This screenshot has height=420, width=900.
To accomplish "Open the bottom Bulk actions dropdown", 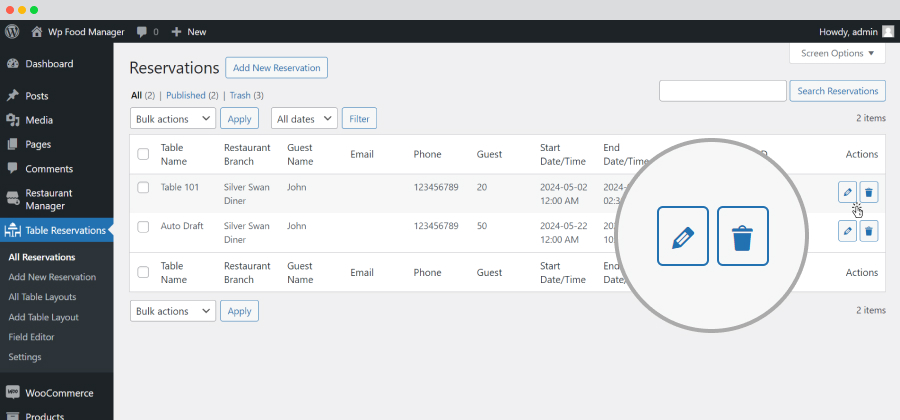I will (173, 310).
